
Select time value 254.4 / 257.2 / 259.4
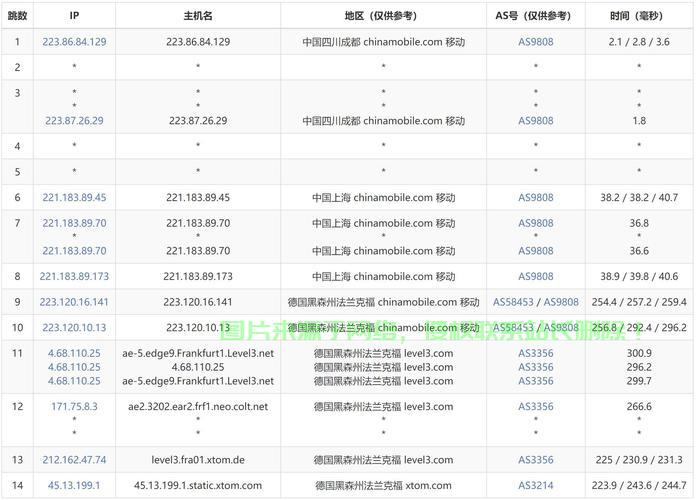click(x=639, y=302)
